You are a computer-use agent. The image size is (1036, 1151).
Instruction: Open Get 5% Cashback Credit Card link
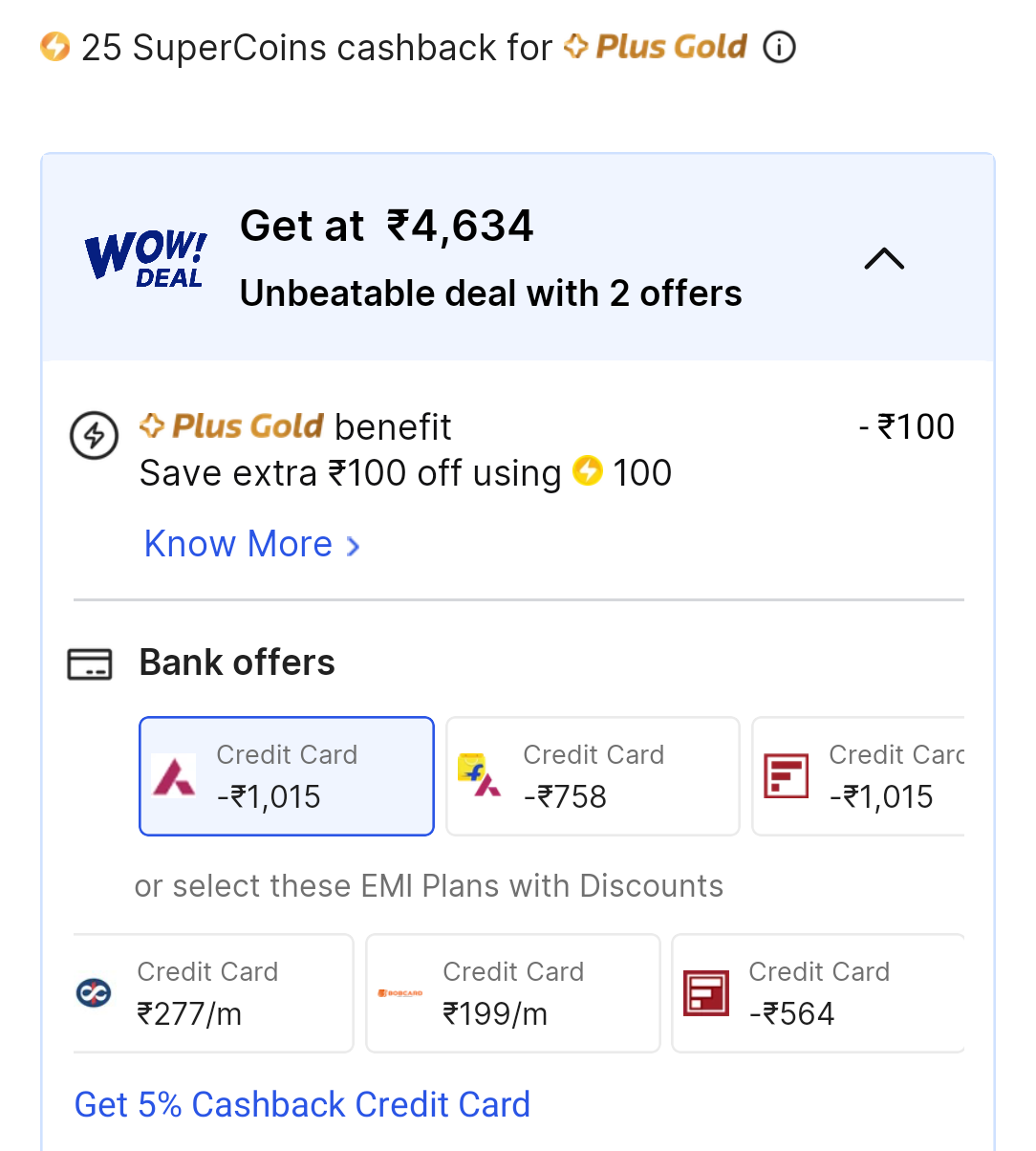(302, 1104)
